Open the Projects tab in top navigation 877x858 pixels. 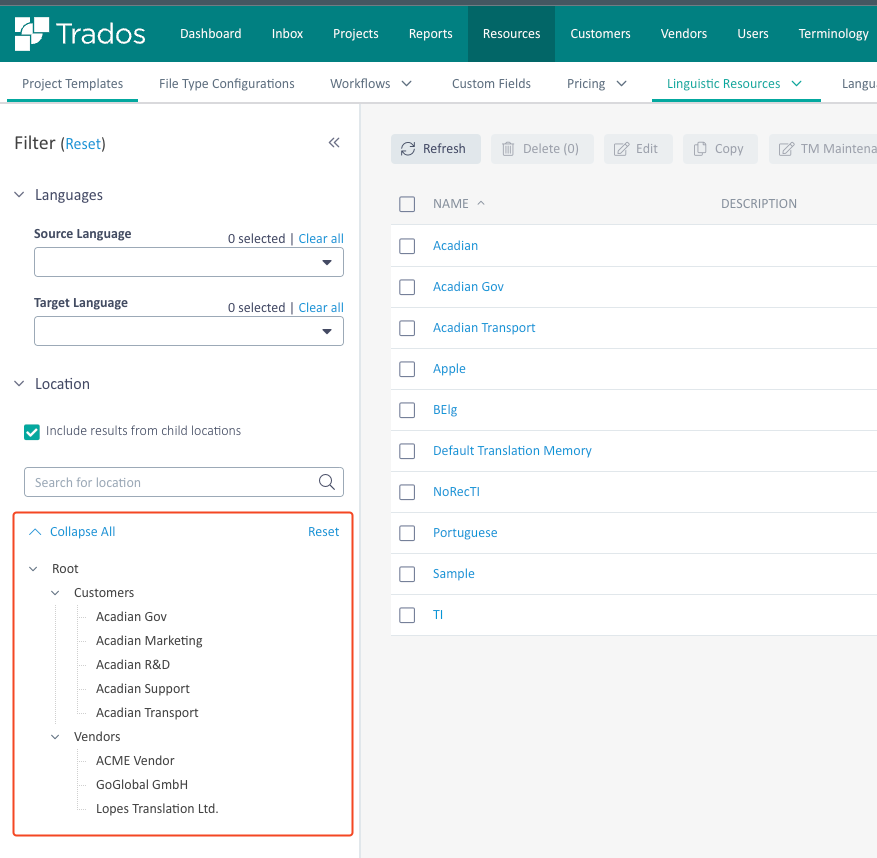pyautogui.click(x=355, y=34)
